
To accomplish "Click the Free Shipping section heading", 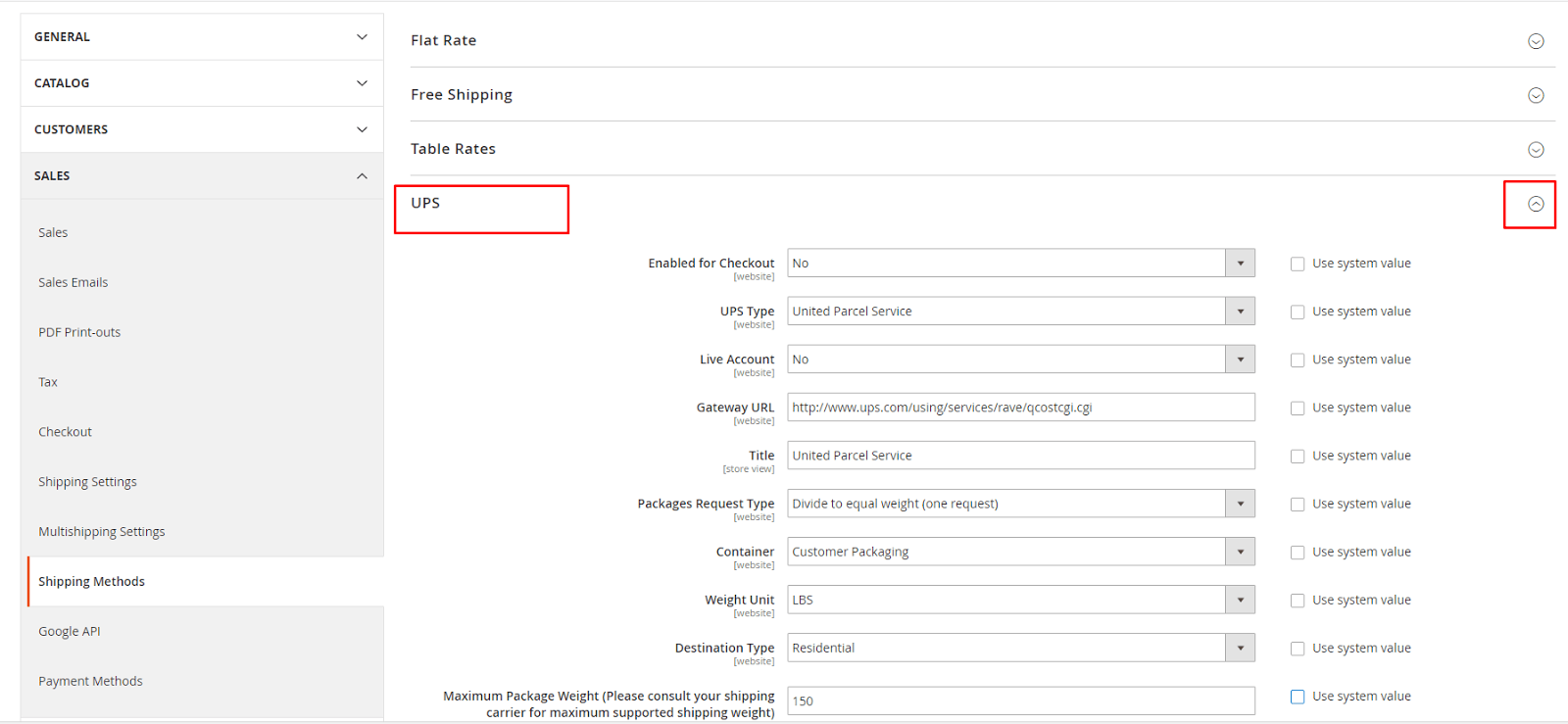I will pos(461,95).
